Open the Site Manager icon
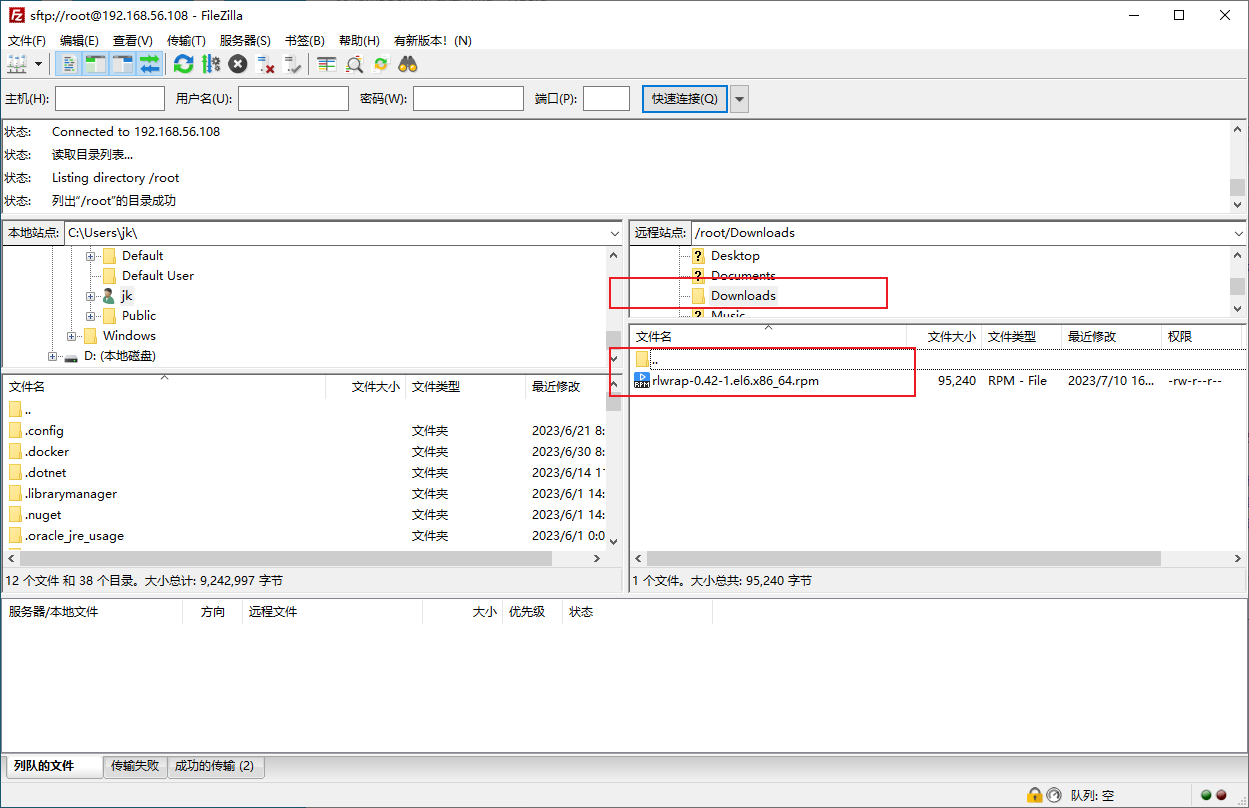This screenshot has width=1249, height=808. point(18,64)
